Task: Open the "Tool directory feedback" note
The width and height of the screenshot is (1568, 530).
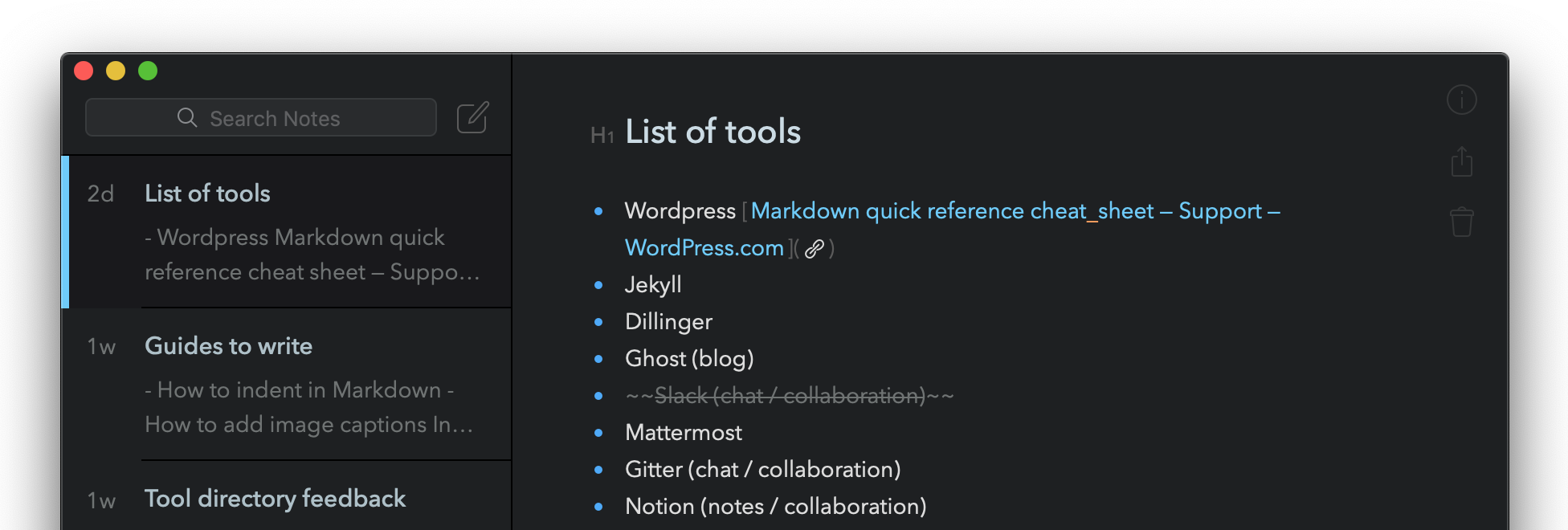Action: point(275,499)
